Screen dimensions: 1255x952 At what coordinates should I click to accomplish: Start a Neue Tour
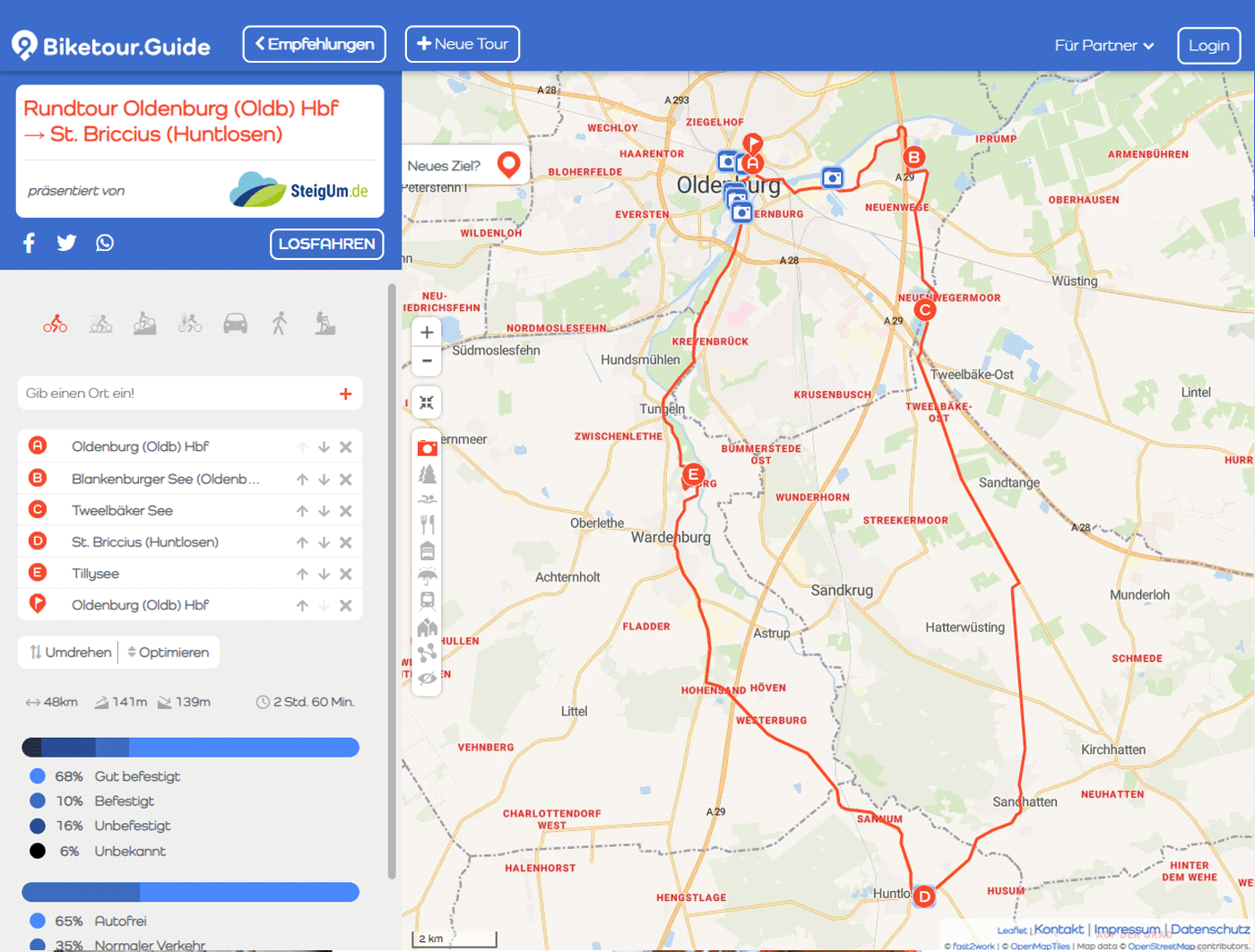pyautogui.click(x=462, y=44)
